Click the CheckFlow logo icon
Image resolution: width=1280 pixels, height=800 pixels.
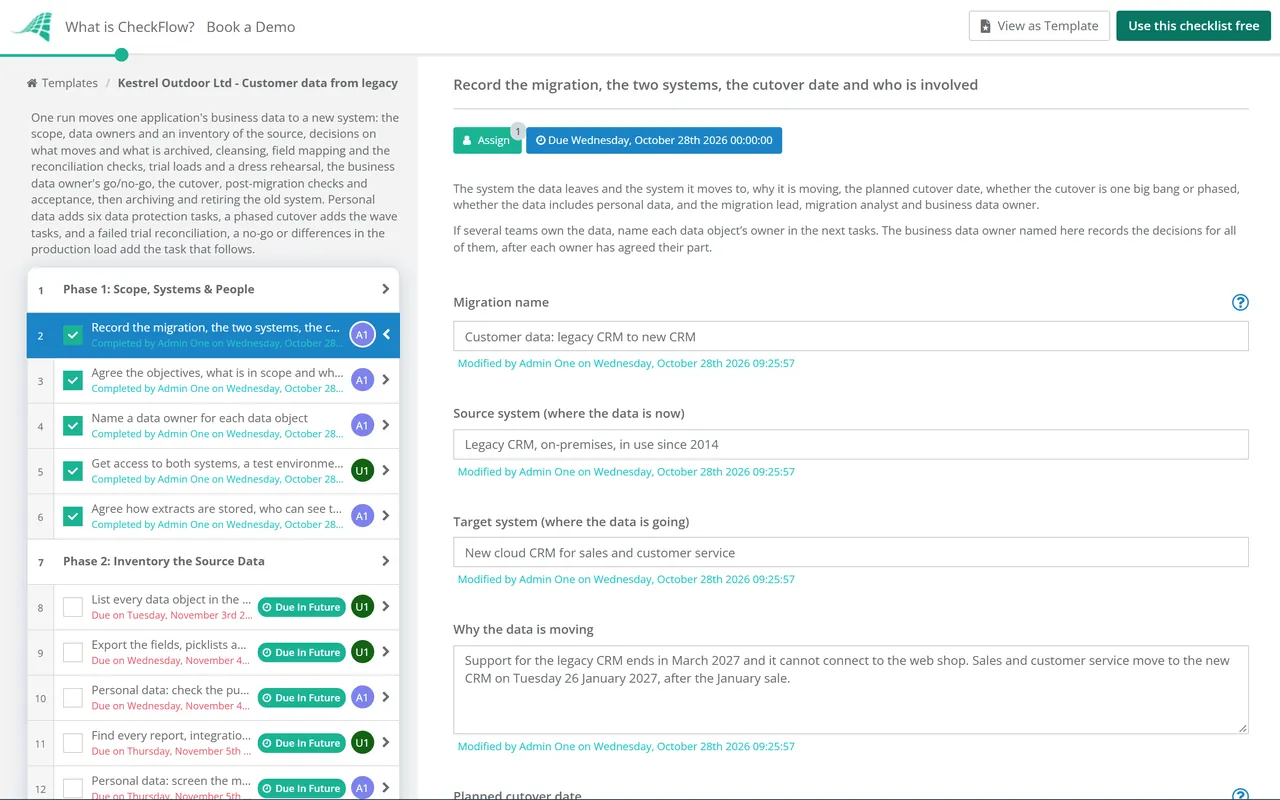[31, 26]
